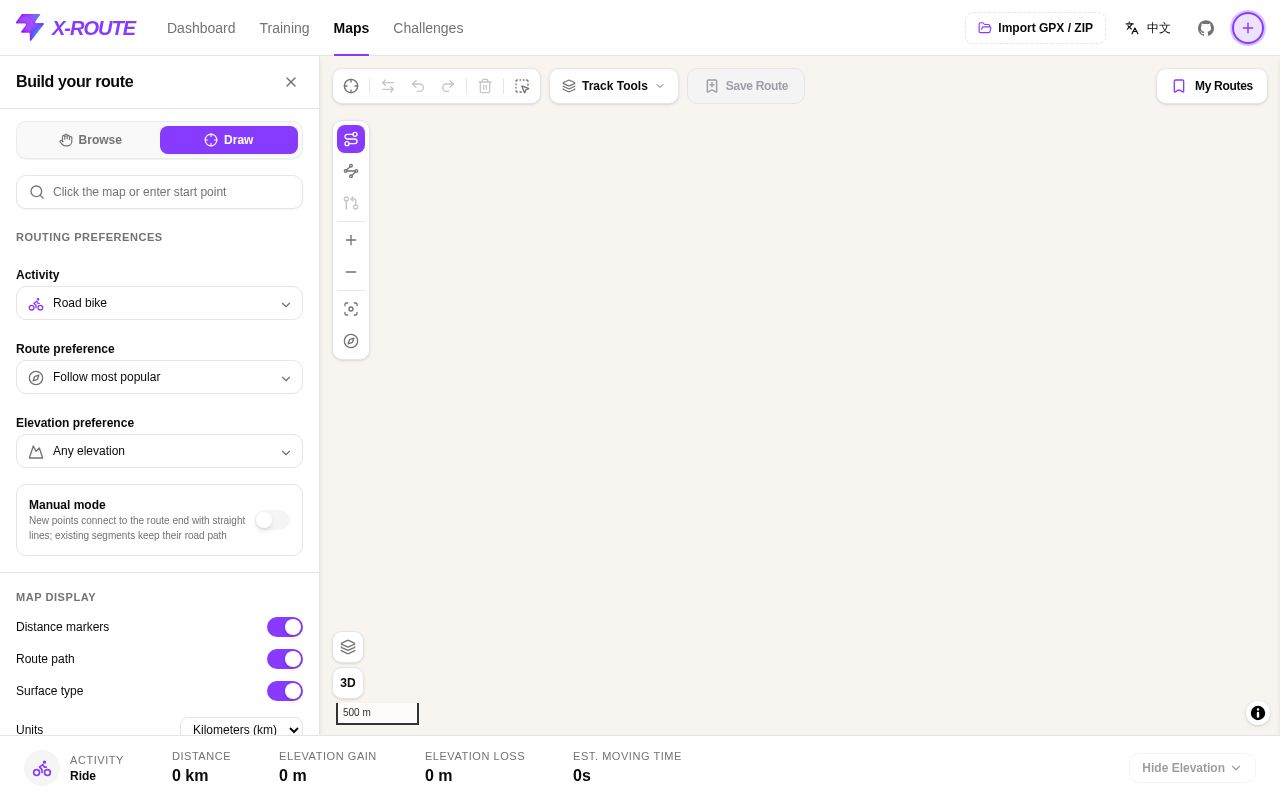Image resolution: width=1280 pixels, height=800 pixels.
Task: Open the Units selector
Action: point(241,730)
